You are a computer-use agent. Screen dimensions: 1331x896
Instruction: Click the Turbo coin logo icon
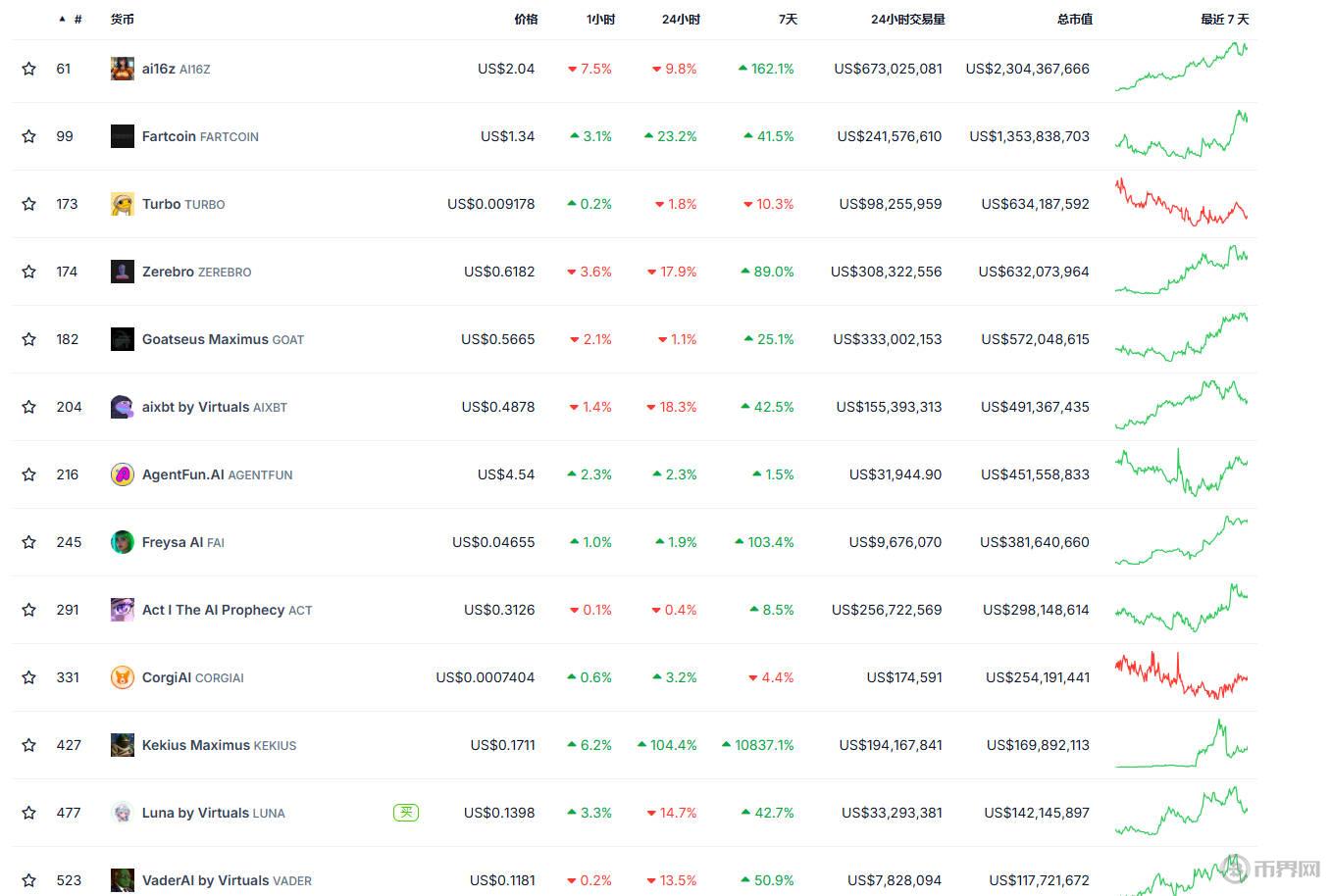[122, 204]
